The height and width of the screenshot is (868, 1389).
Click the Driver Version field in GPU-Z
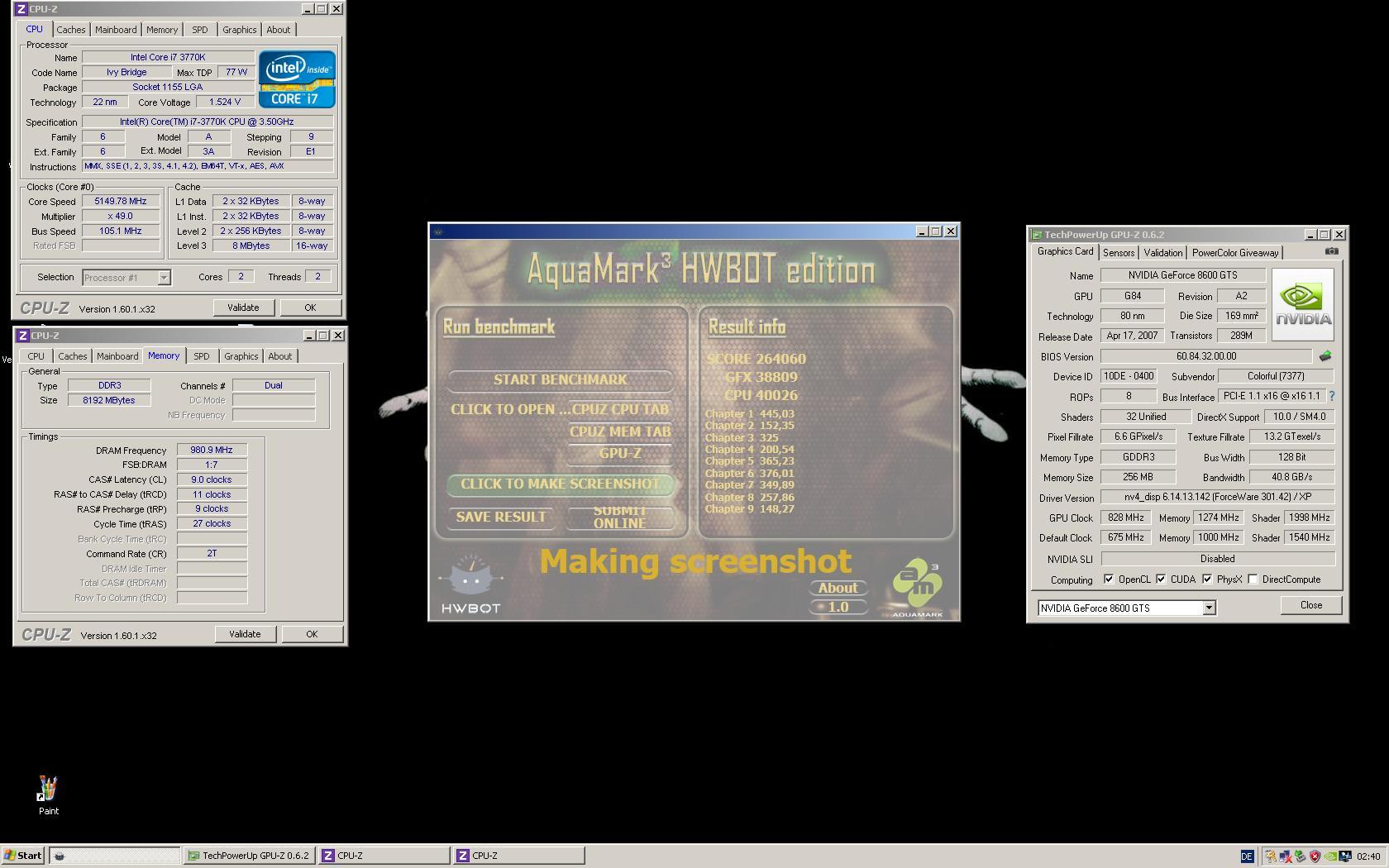(1217, 498)
